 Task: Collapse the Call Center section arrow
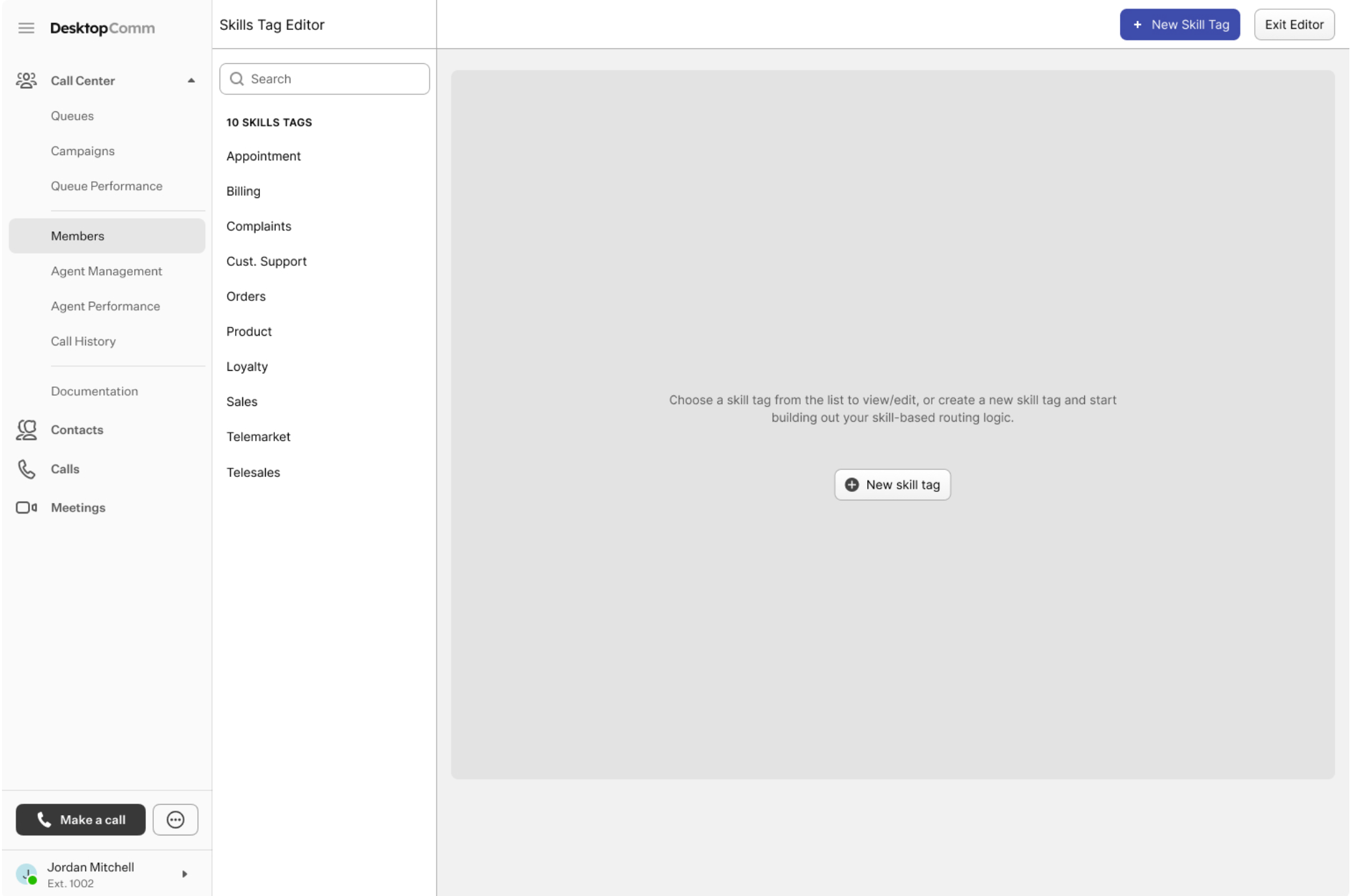[191, 81]
